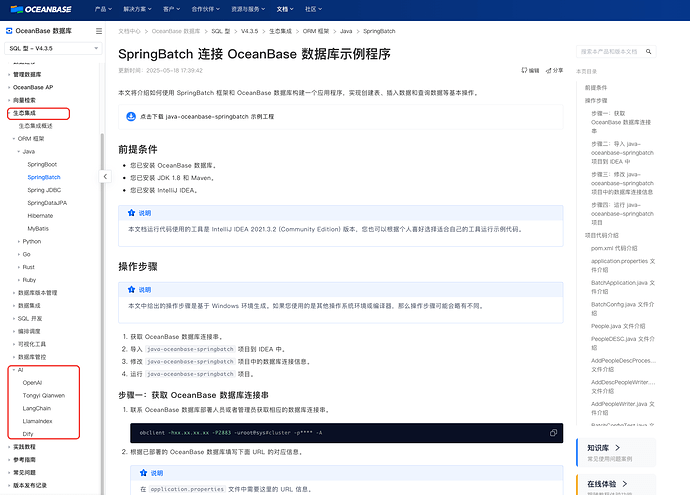Click the V4.3.5 breadcrumb
This screenshot has height=495, width=690.
pyautogui.click(x=250, y=31)
